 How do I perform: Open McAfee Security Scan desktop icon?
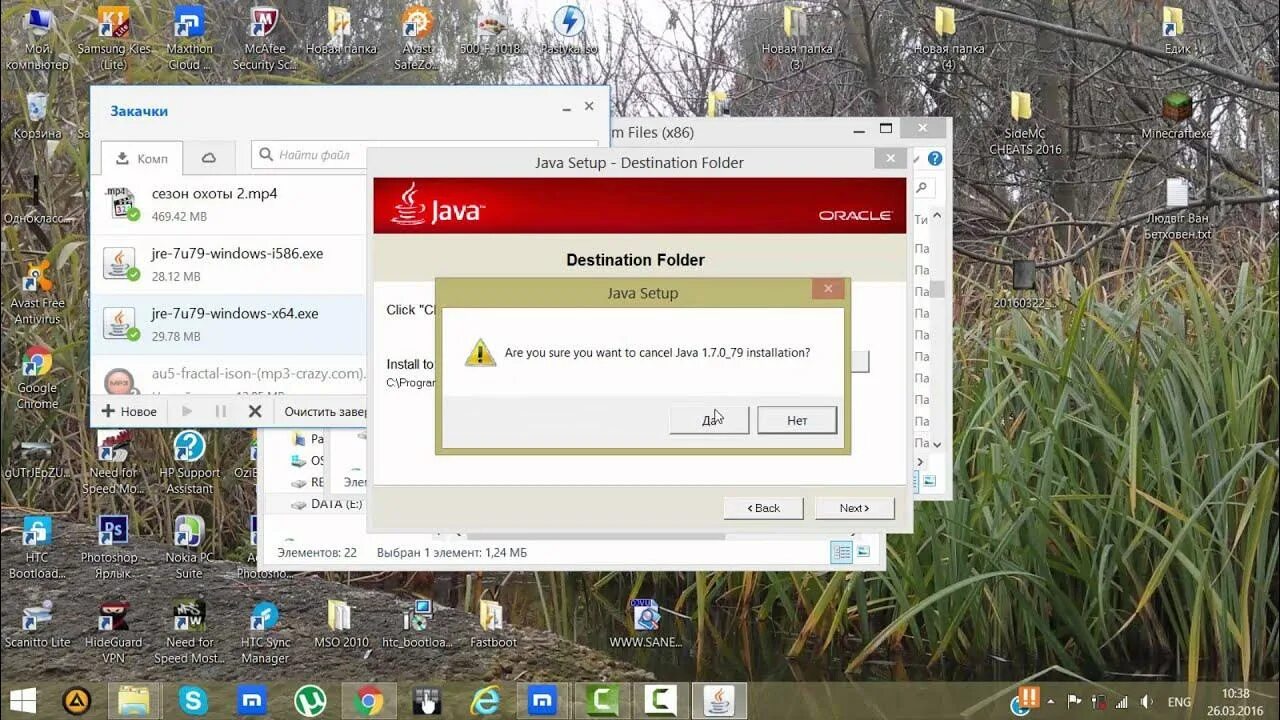point(265,39)
